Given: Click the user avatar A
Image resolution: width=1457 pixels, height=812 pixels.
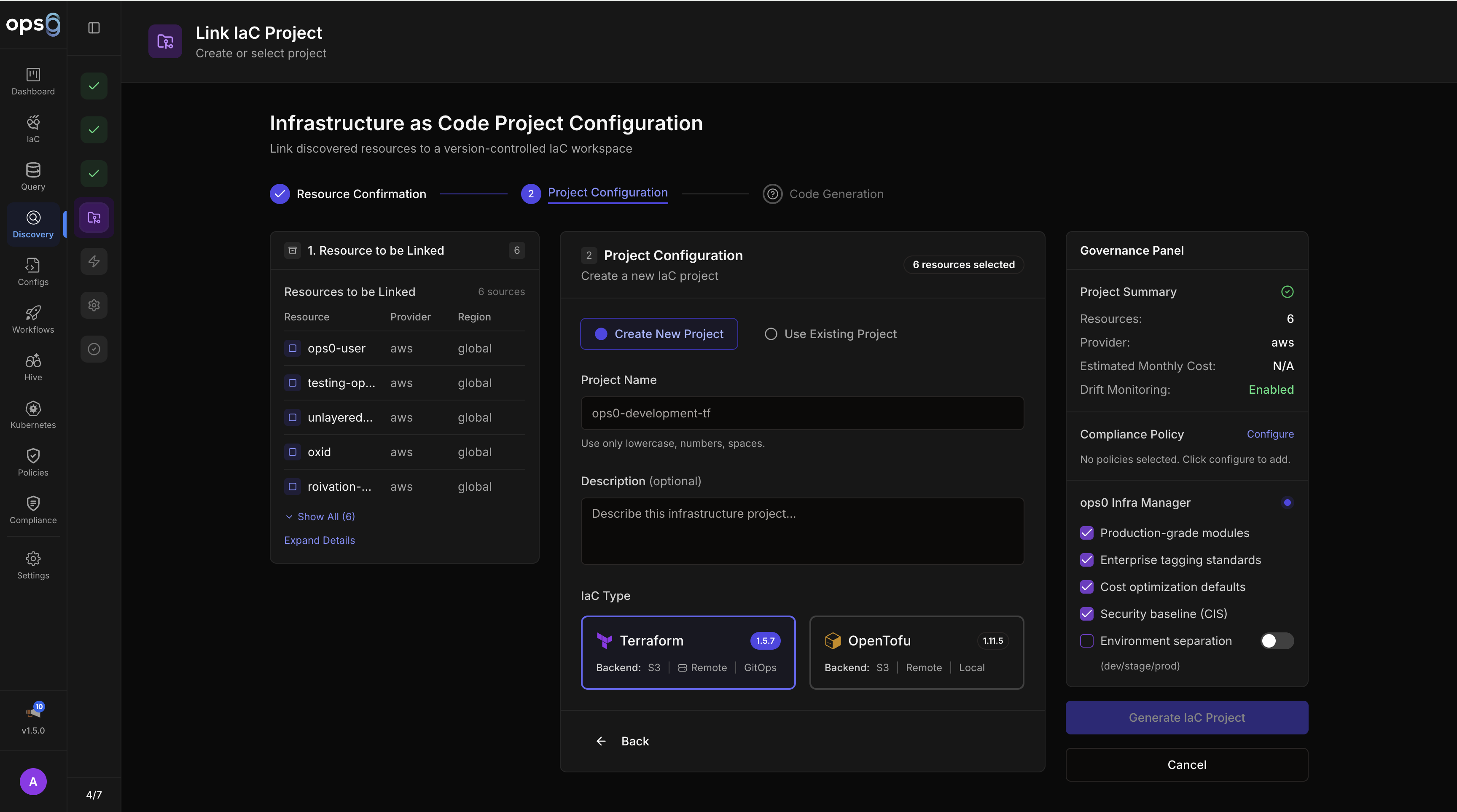Looking at the screenshot, I should [x=33, y=781].
